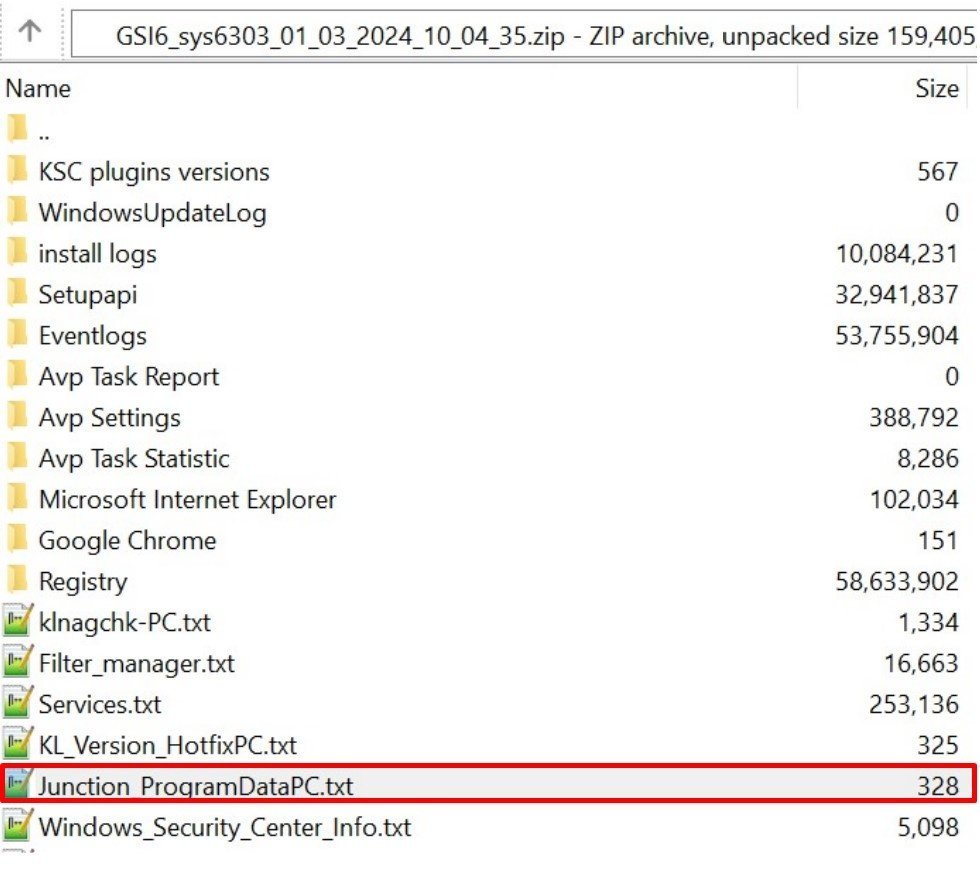
Task: Click the size value 253,136
Action: click(914, 704)
